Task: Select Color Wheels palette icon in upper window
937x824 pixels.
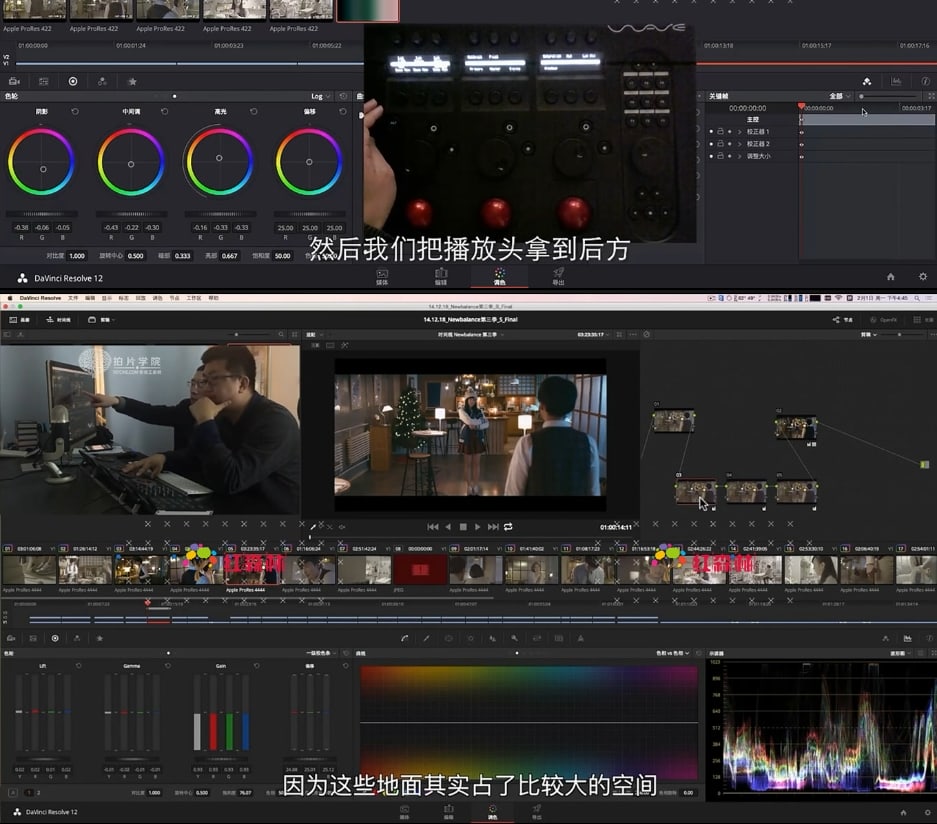Action: [73, 81]
